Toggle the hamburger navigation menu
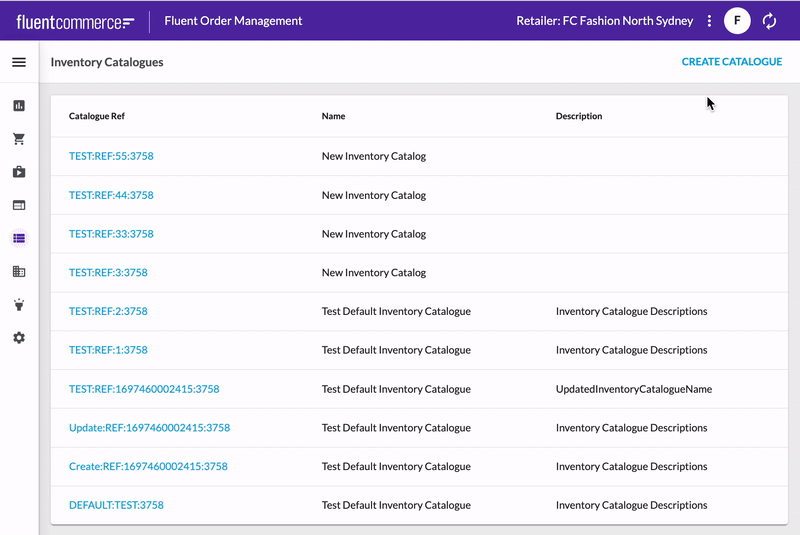 point(19,62)
